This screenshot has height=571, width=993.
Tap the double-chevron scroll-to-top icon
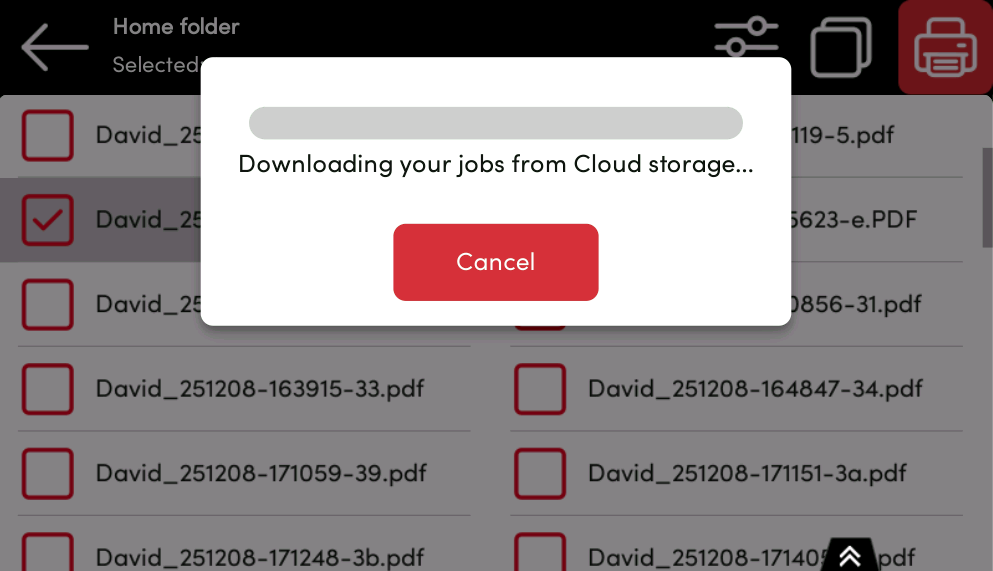[x=850, y=556]
